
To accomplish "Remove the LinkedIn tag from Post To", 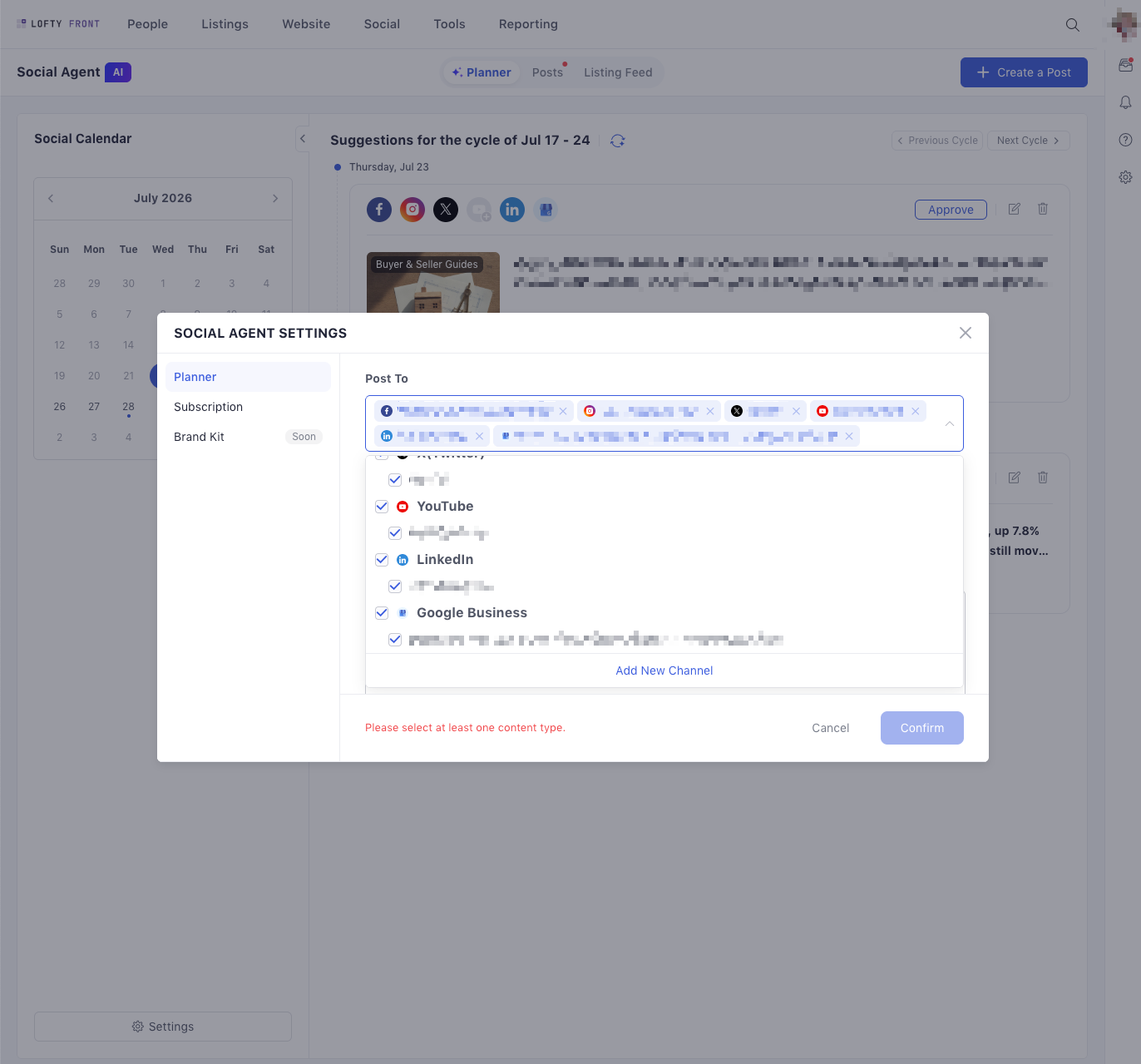I will click(x=480, y=436).
